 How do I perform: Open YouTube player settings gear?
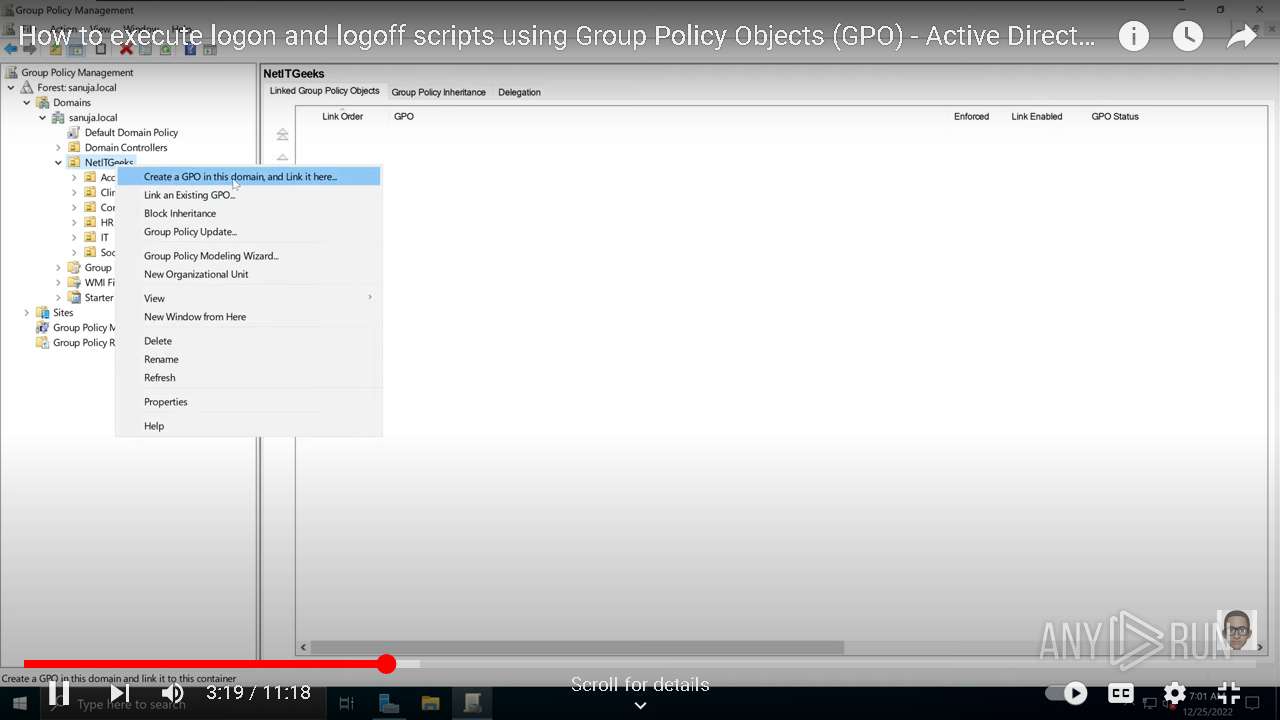[x=1175, y=693]
